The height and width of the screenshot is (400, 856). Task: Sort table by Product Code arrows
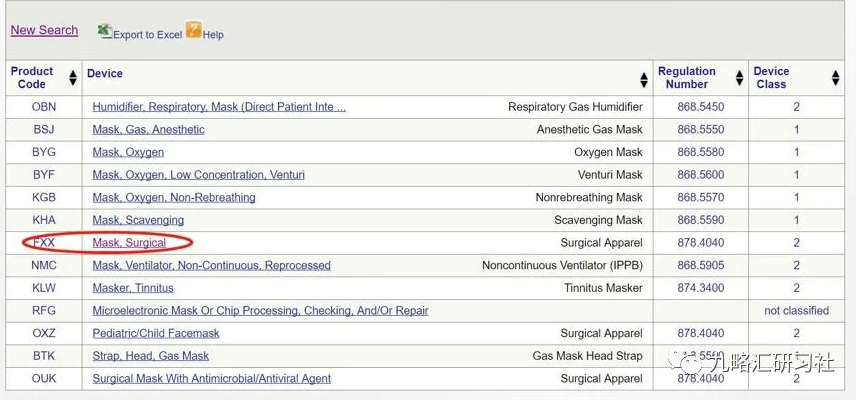[x=73, y=78]
